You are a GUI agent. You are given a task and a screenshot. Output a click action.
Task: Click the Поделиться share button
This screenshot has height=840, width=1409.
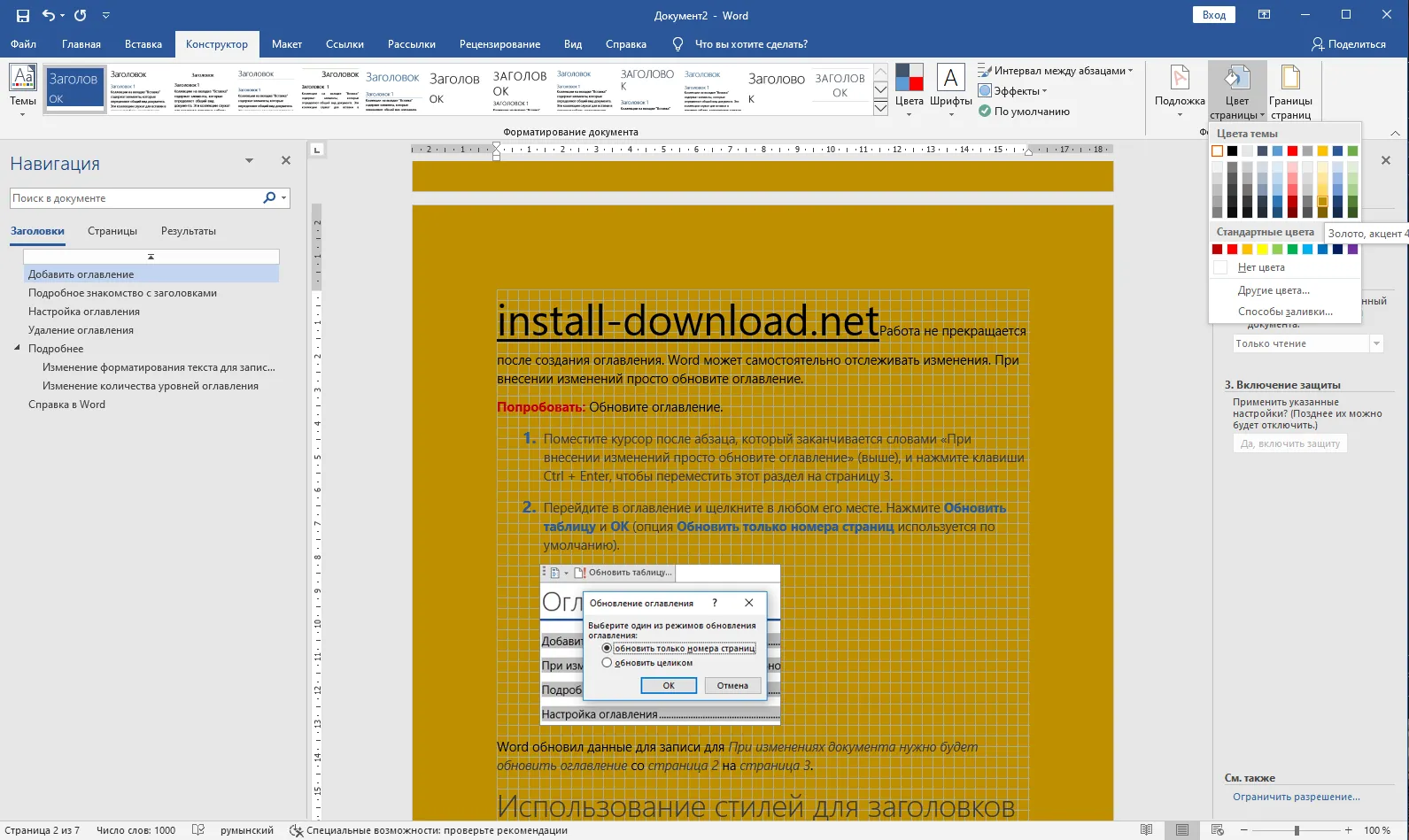pos(1348,44)
